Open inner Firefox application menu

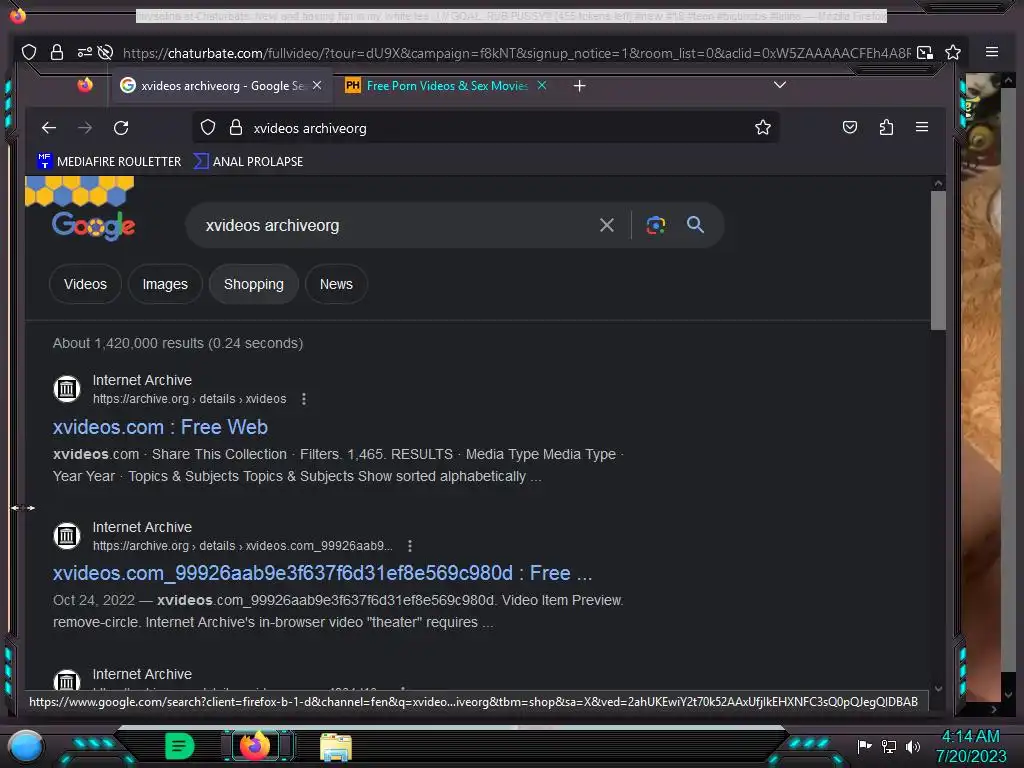[x=922, y=127]
